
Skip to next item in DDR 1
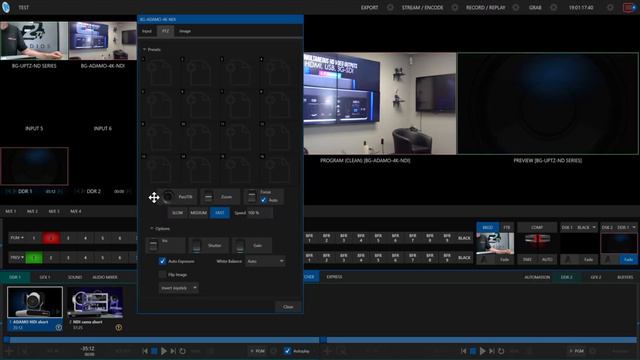pyautogui.click(x=173, y=351)
